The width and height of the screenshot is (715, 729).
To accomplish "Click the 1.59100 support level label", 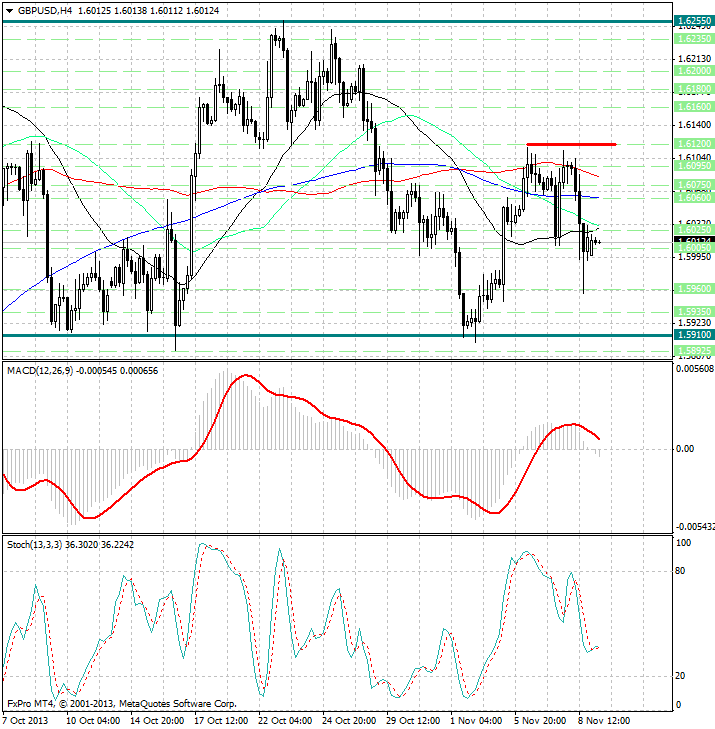I will [693, 336].
